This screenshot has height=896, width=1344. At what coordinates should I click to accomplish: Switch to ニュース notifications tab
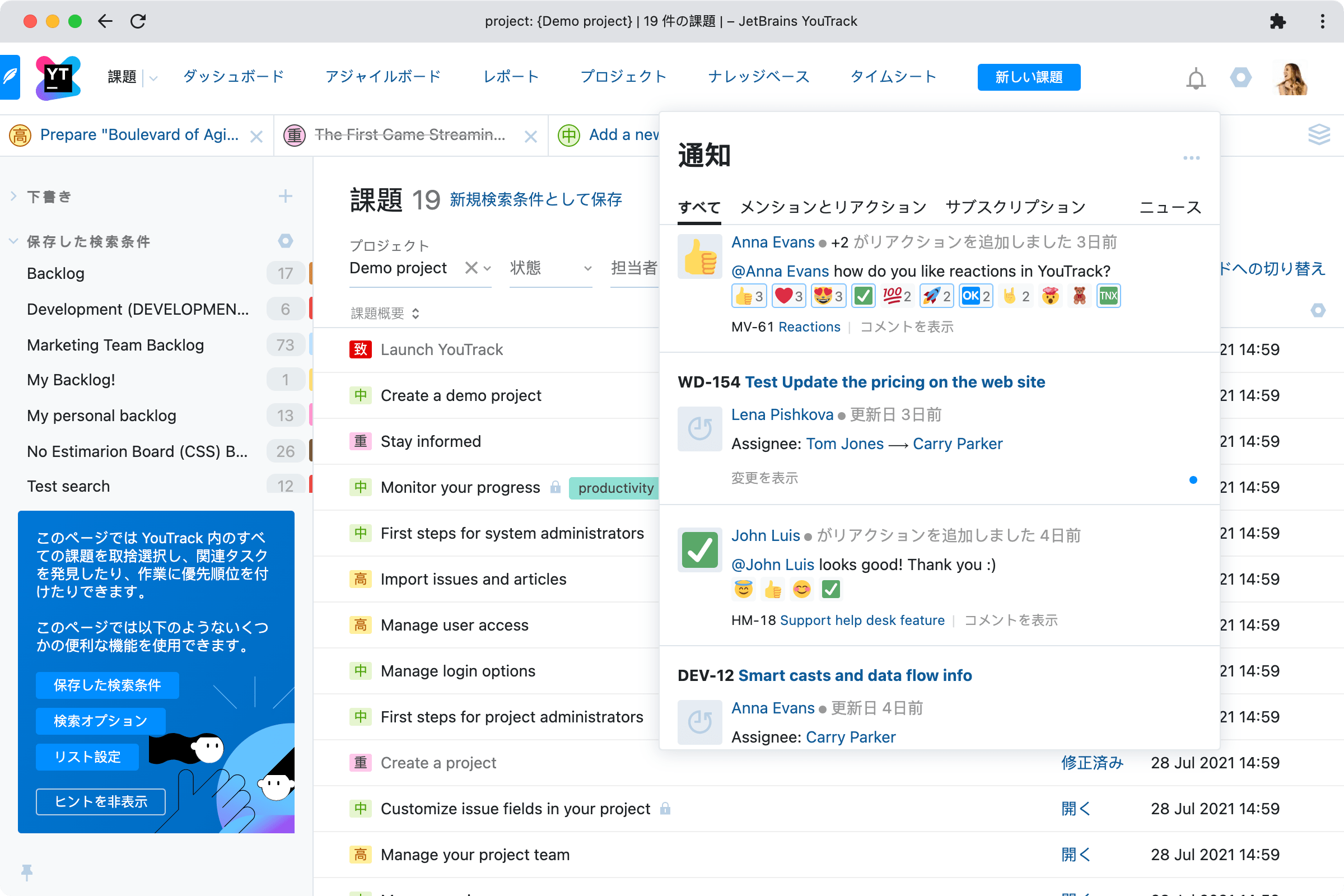[x=1170, y=207]
